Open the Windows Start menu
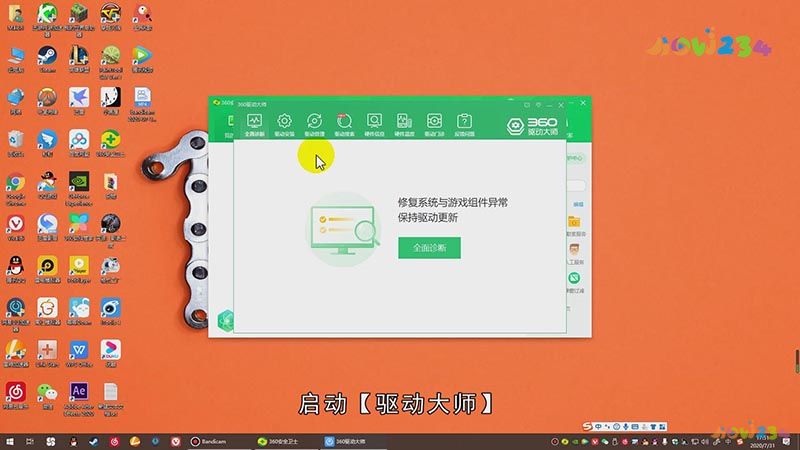Image resolution: width=800 pixels, height=450 pixels. pyautogui.click(x=10, y=441)
